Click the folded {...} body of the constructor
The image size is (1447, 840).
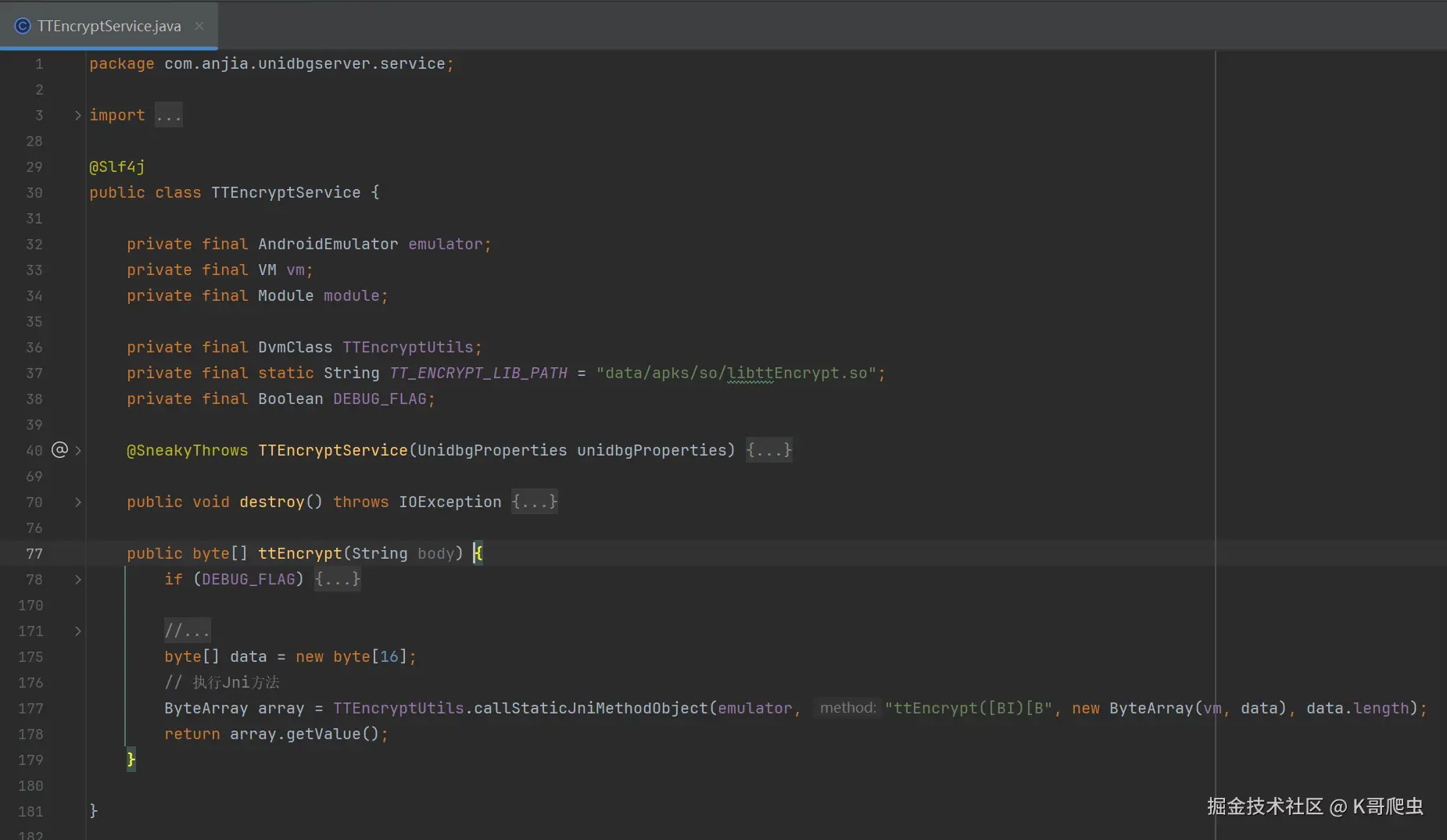point(769,450)
